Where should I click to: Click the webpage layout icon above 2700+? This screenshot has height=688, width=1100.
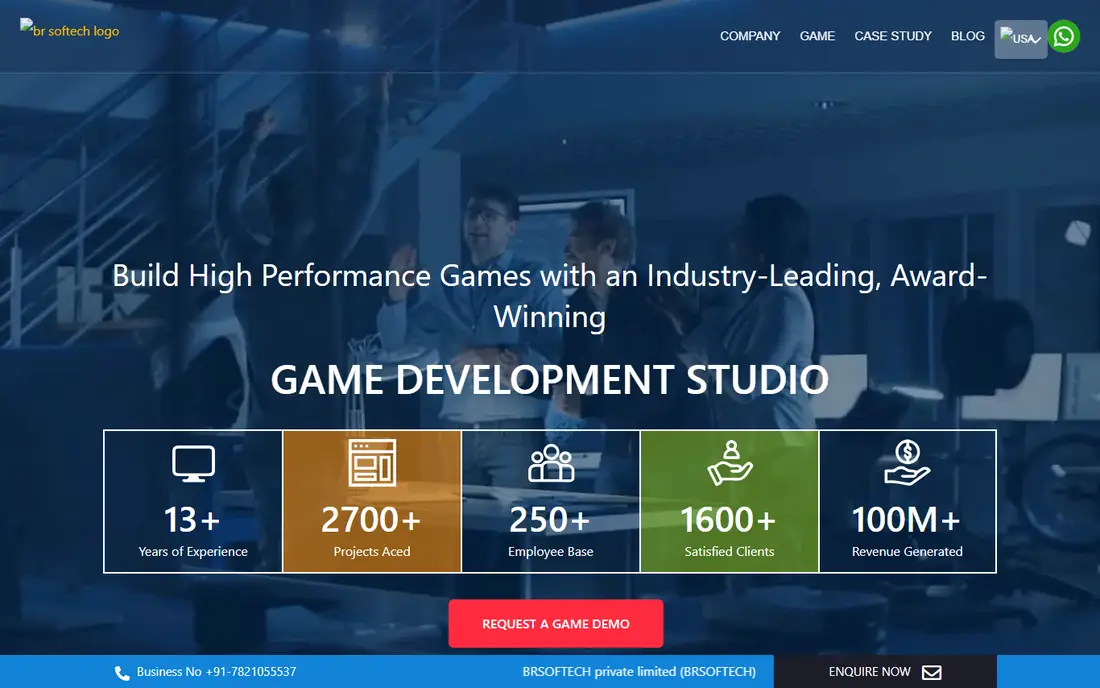click(x=372, y=463)
